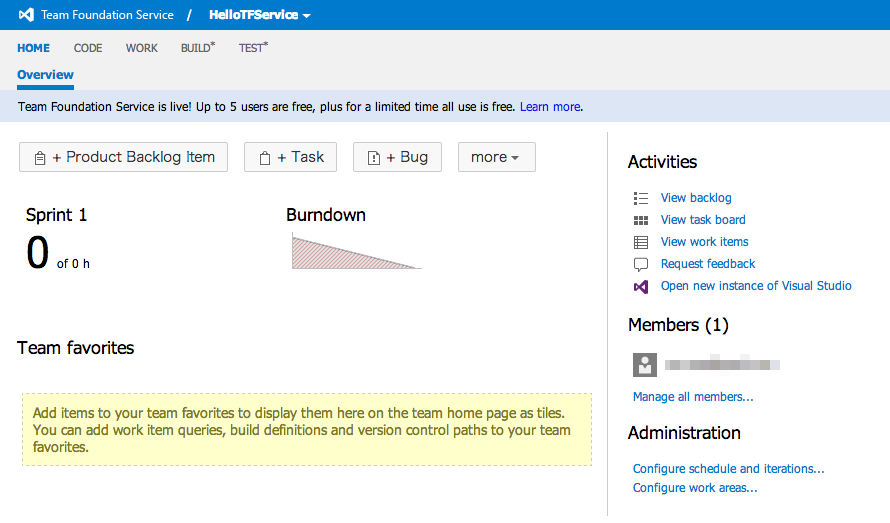The width and height of the screenshot is (890, 523).
Task: Click the purple Visual Studio instance icon
Action: pos(641,286)
